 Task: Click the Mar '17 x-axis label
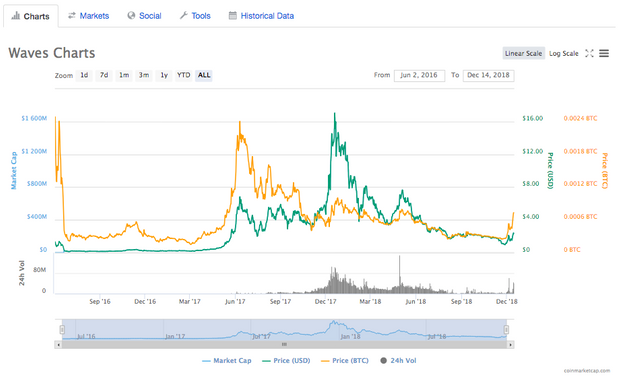190,302
